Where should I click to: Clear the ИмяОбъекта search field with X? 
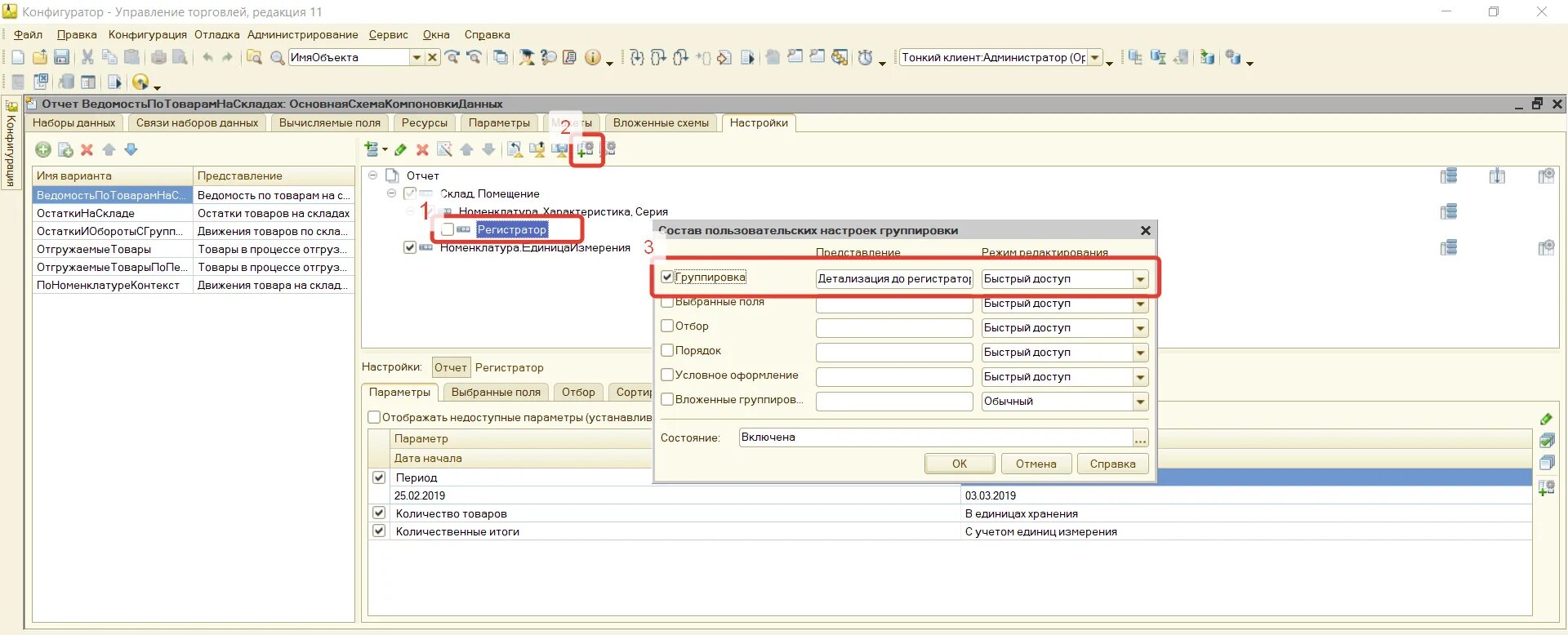click(432, 57)
